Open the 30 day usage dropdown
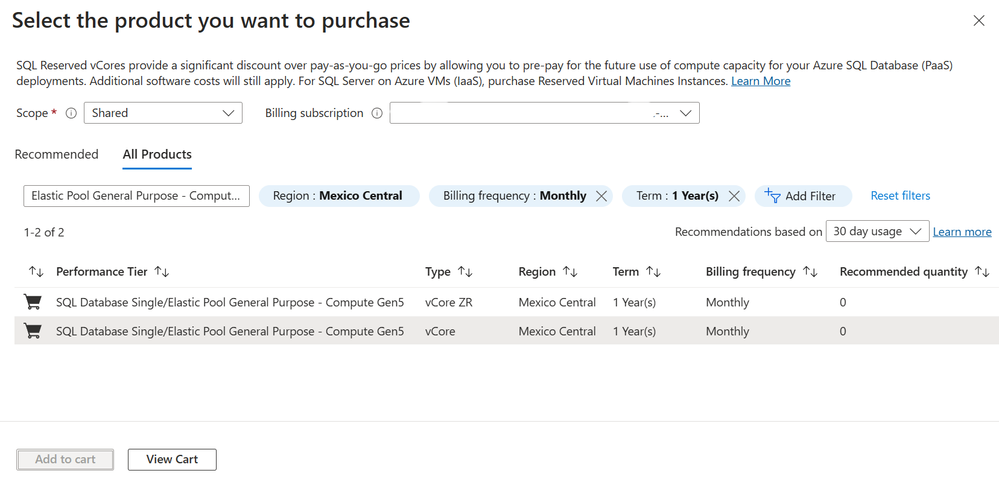999x491 pixels. 878,232
